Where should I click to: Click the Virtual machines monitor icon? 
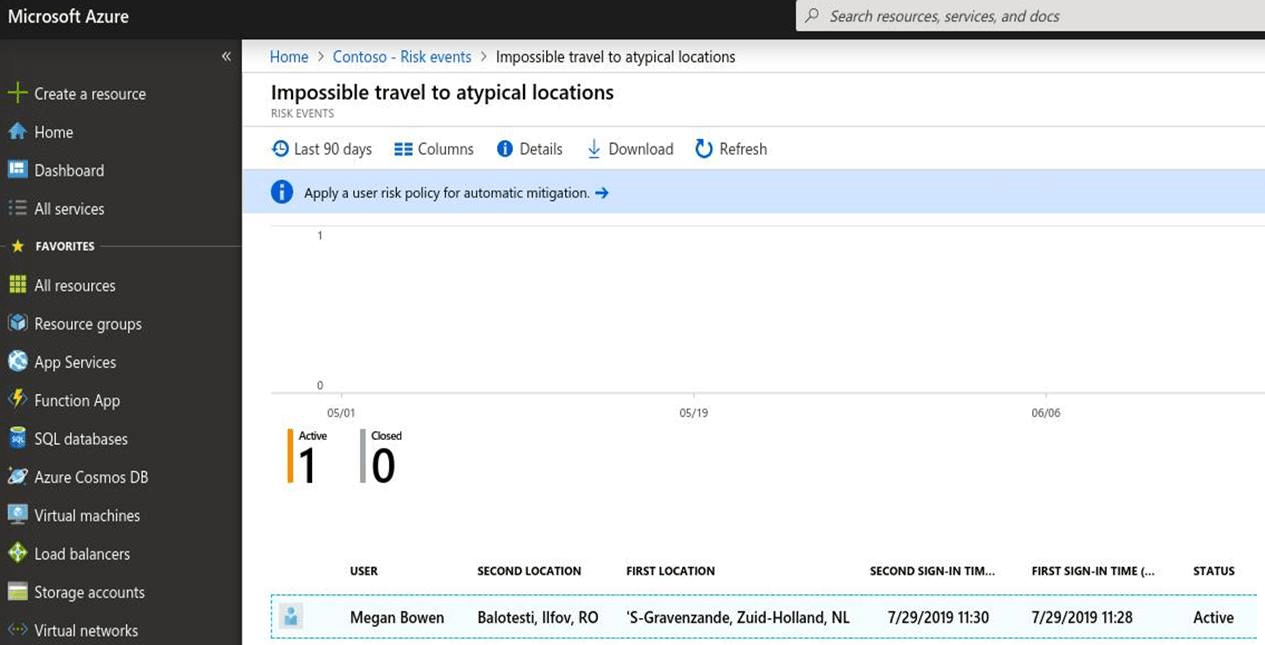tap(17, 514)
